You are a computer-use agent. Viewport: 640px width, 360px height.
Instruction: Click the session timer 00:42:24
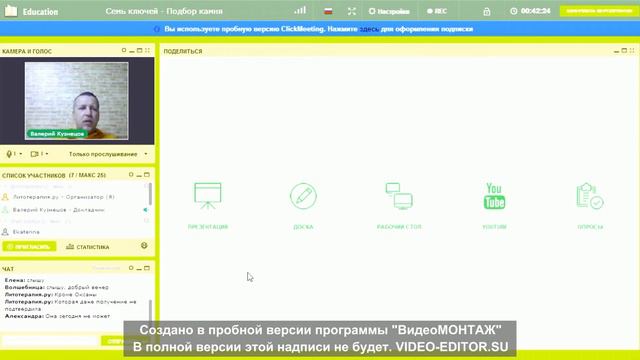click(531, 11)
